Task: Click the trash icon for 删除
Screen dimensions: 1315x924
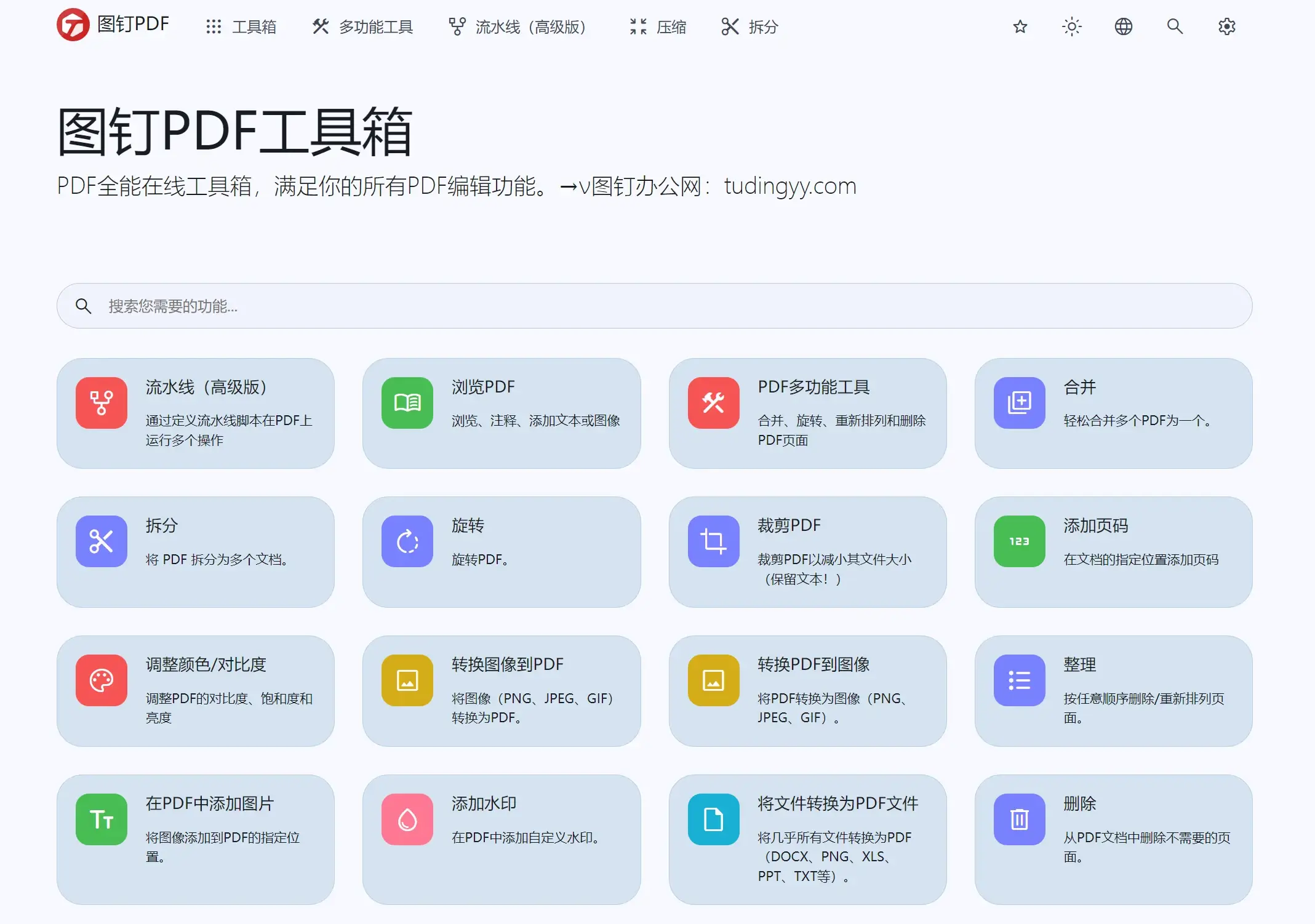Action: pyautogui.click(x=1020, y=819)
